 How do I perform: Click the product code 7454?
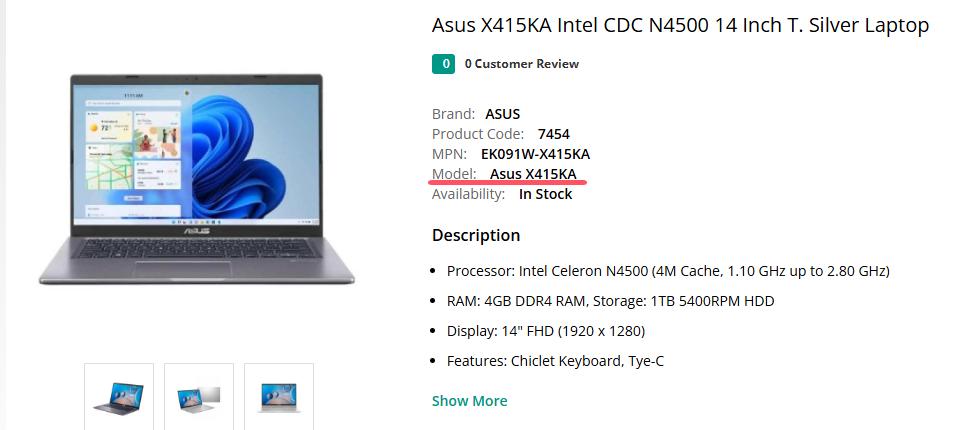(553, 134)
